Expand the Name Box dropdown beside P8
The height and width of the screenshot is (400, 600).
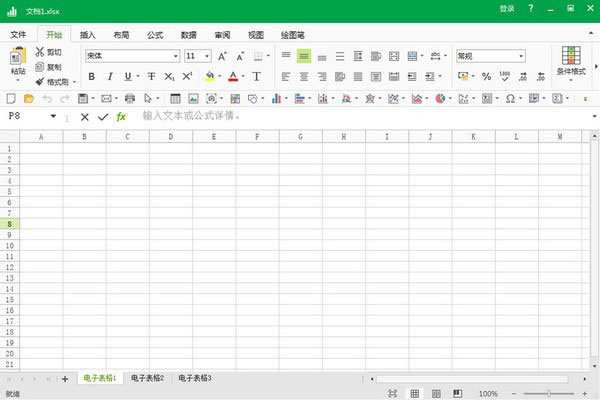tap(53, 116)
